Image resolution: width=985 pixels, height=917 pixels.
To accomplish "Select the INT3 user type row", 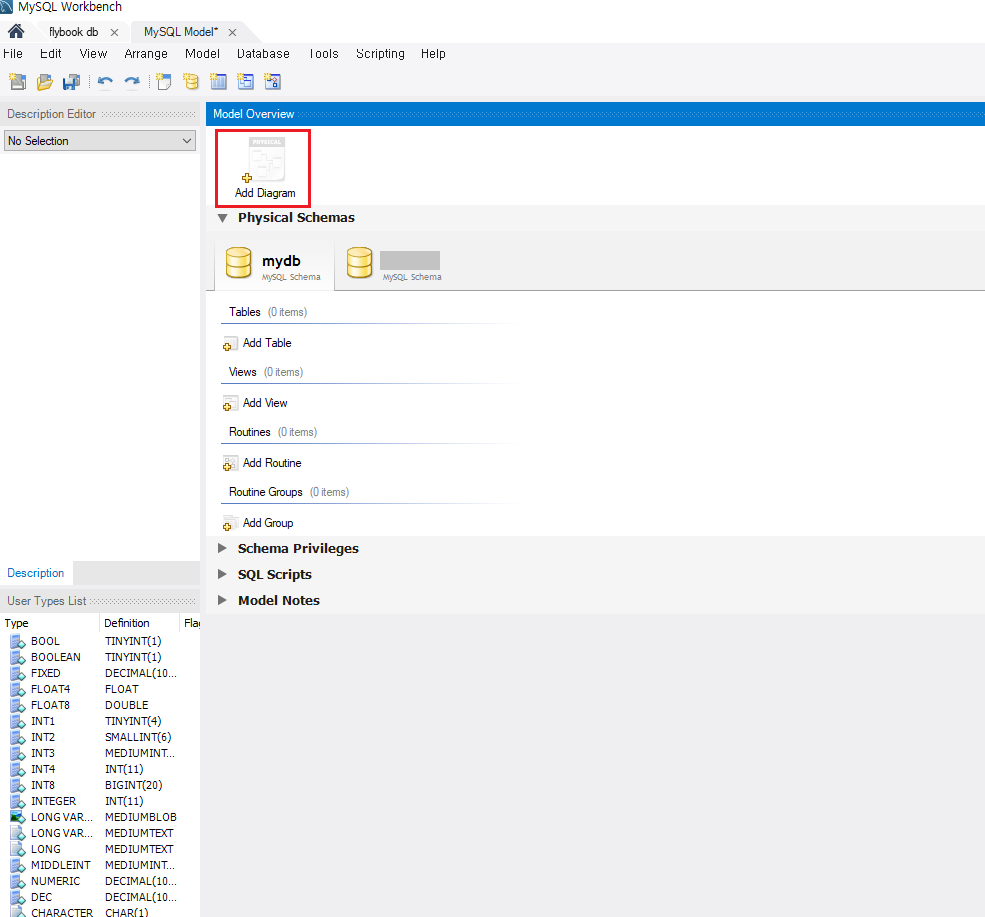I will tap(101, 753).
